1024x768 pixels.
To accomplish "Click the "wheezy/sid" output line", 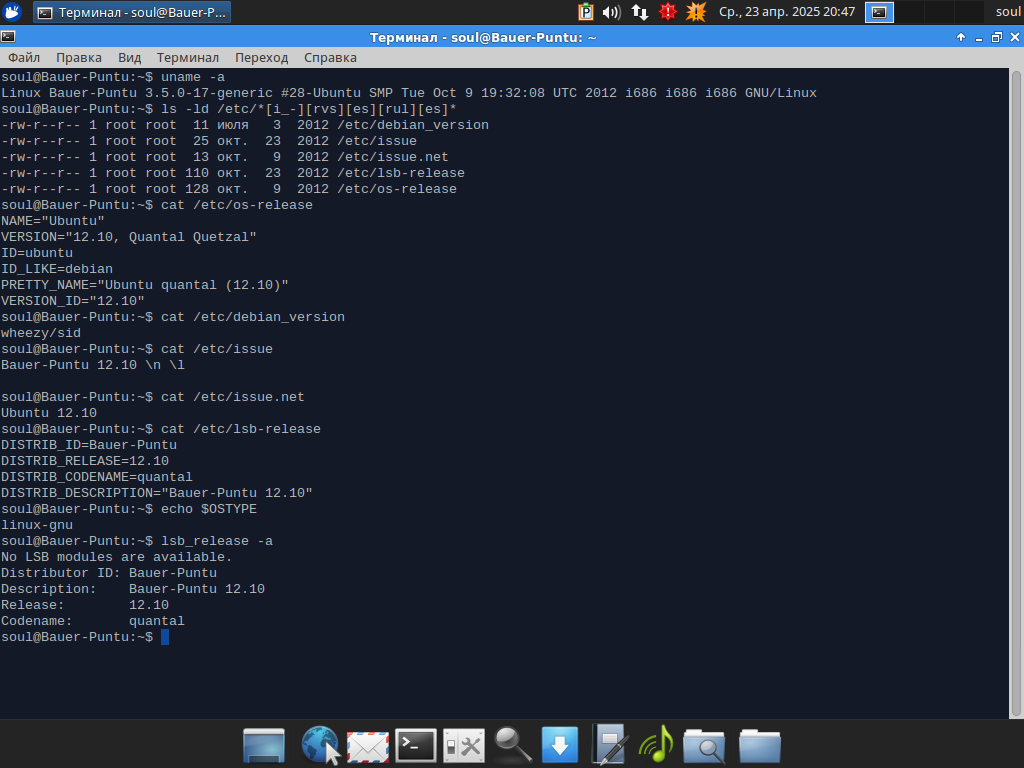I will (x=41, y=333).
